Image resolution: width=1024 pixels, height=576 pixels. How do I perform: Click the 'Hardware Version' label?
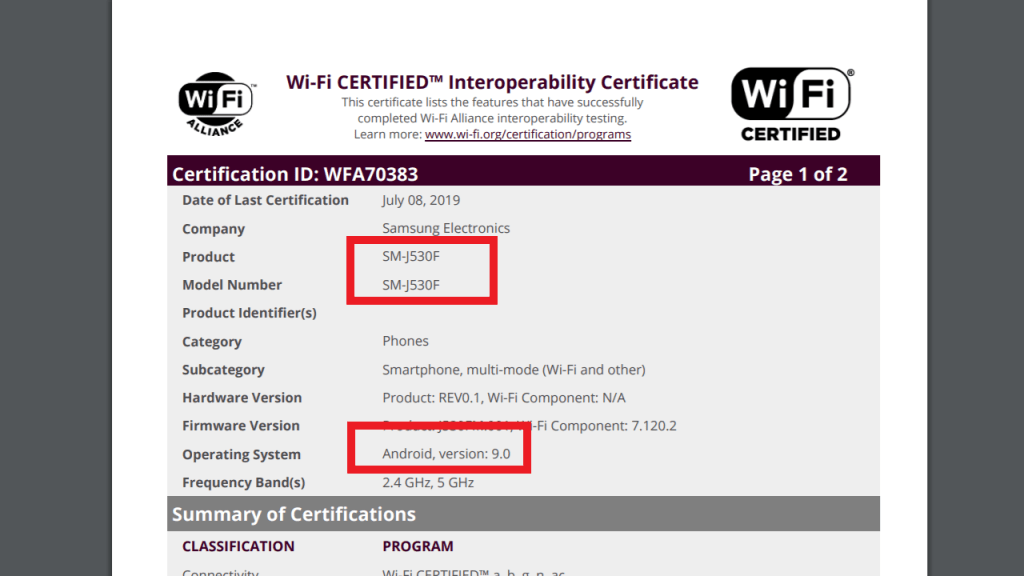point(242,398)
